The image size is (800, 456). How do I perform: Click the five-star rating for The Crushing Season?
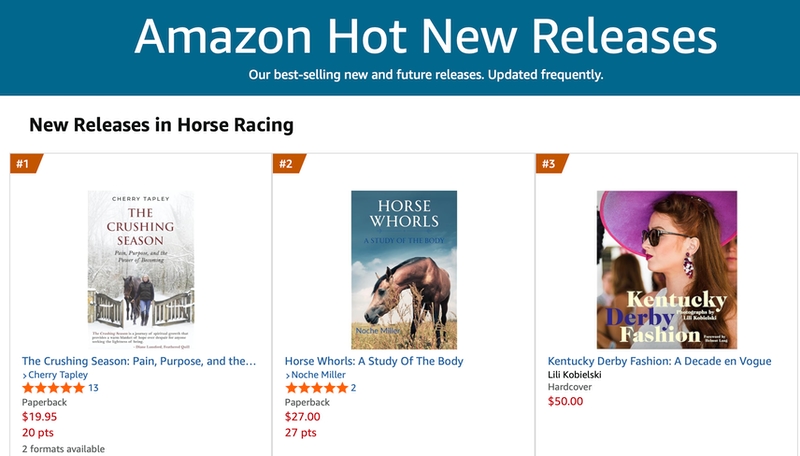[x=54, y=388]
